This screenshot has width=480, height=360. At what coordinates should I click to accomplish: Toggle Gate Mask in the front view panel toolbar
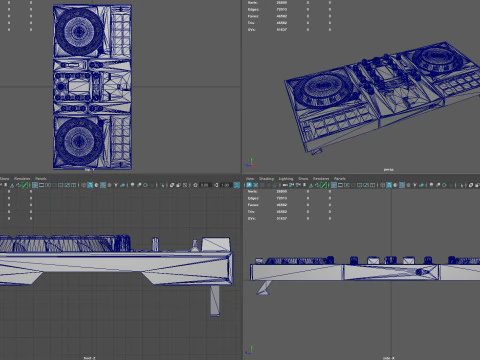click(x=54, y=185)
